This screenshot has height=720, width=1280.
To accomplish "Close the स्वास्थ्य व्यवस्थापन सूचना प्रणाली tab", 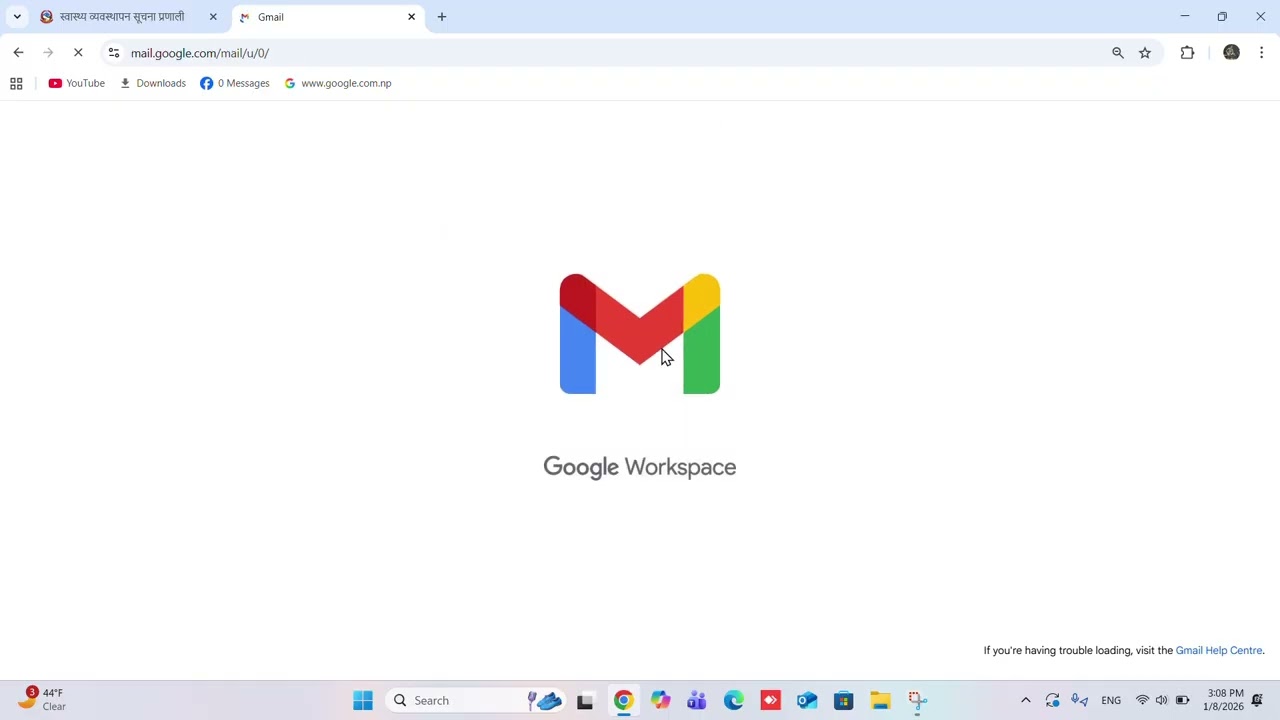I will 213,17.
